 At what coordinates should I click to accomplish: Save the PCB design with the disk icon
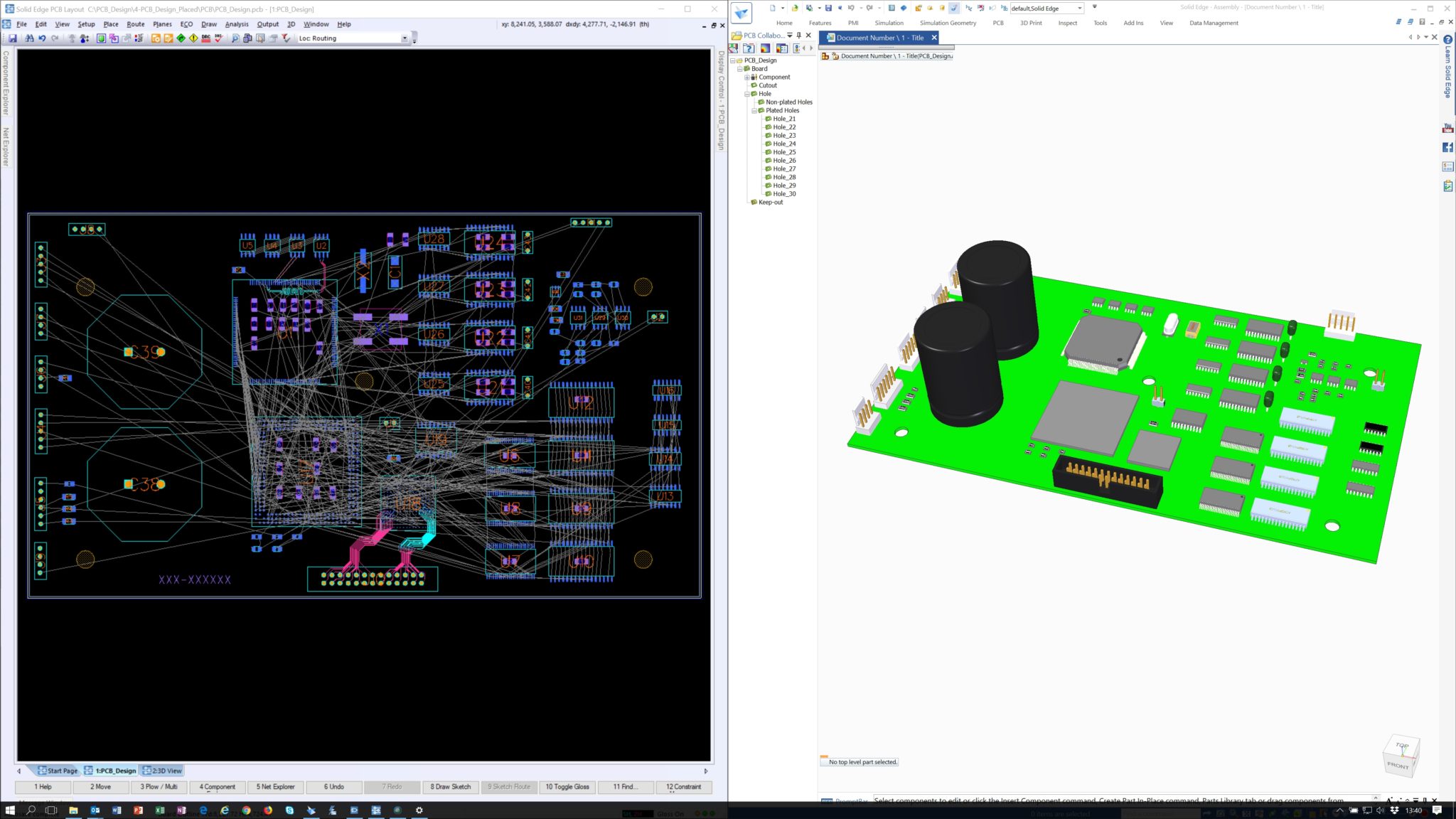[x=14, y=38]
